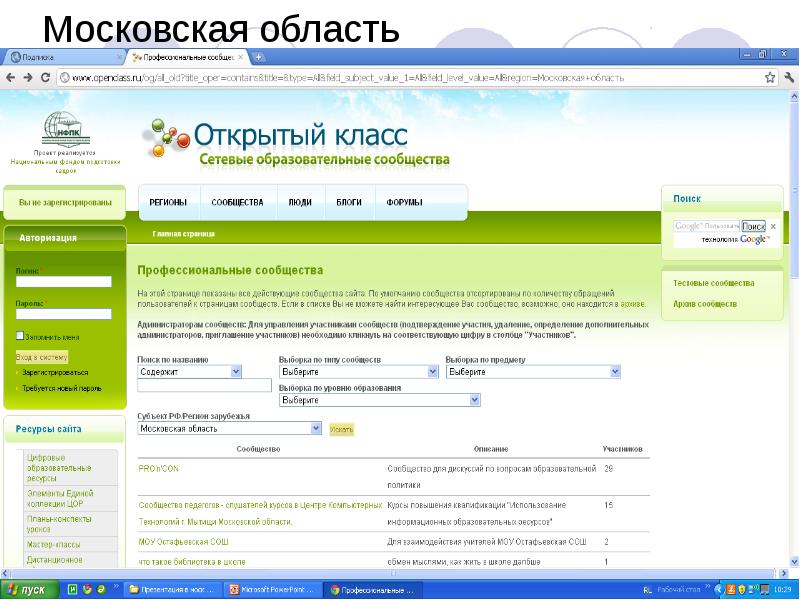Screen dimensions: 800x600
Task: Open Выборка по уровню образования dropdown
Action: (x=380, y=401)
